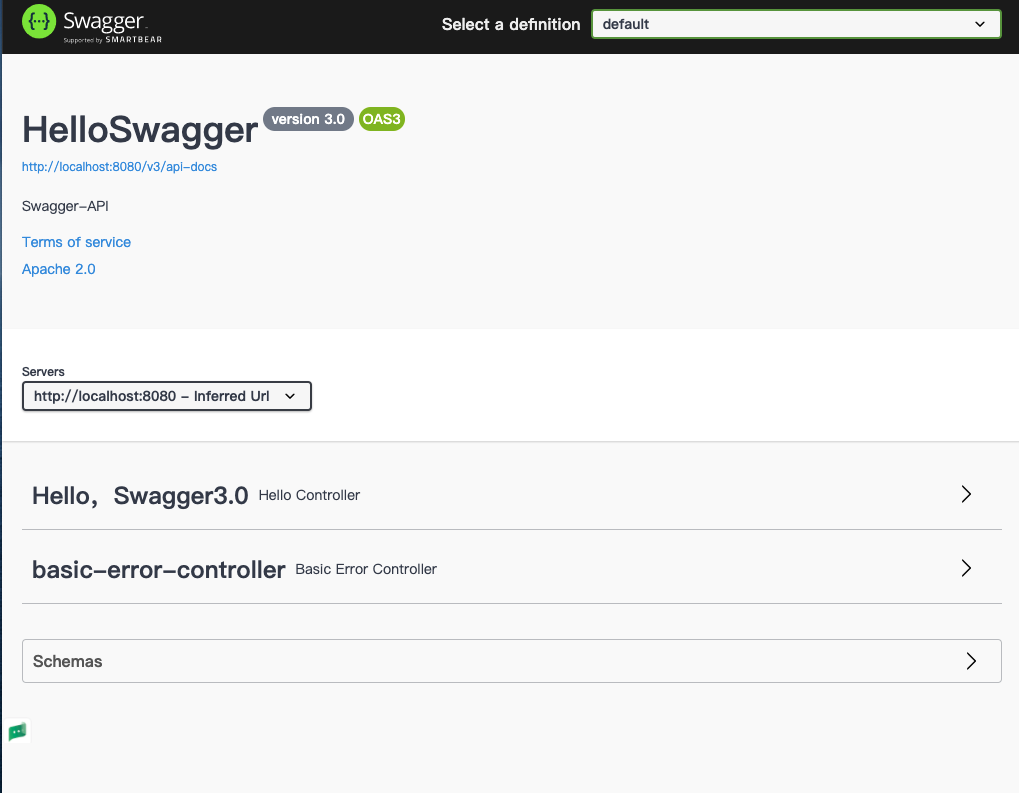Click the version 3.0 badge

(308, 119)
